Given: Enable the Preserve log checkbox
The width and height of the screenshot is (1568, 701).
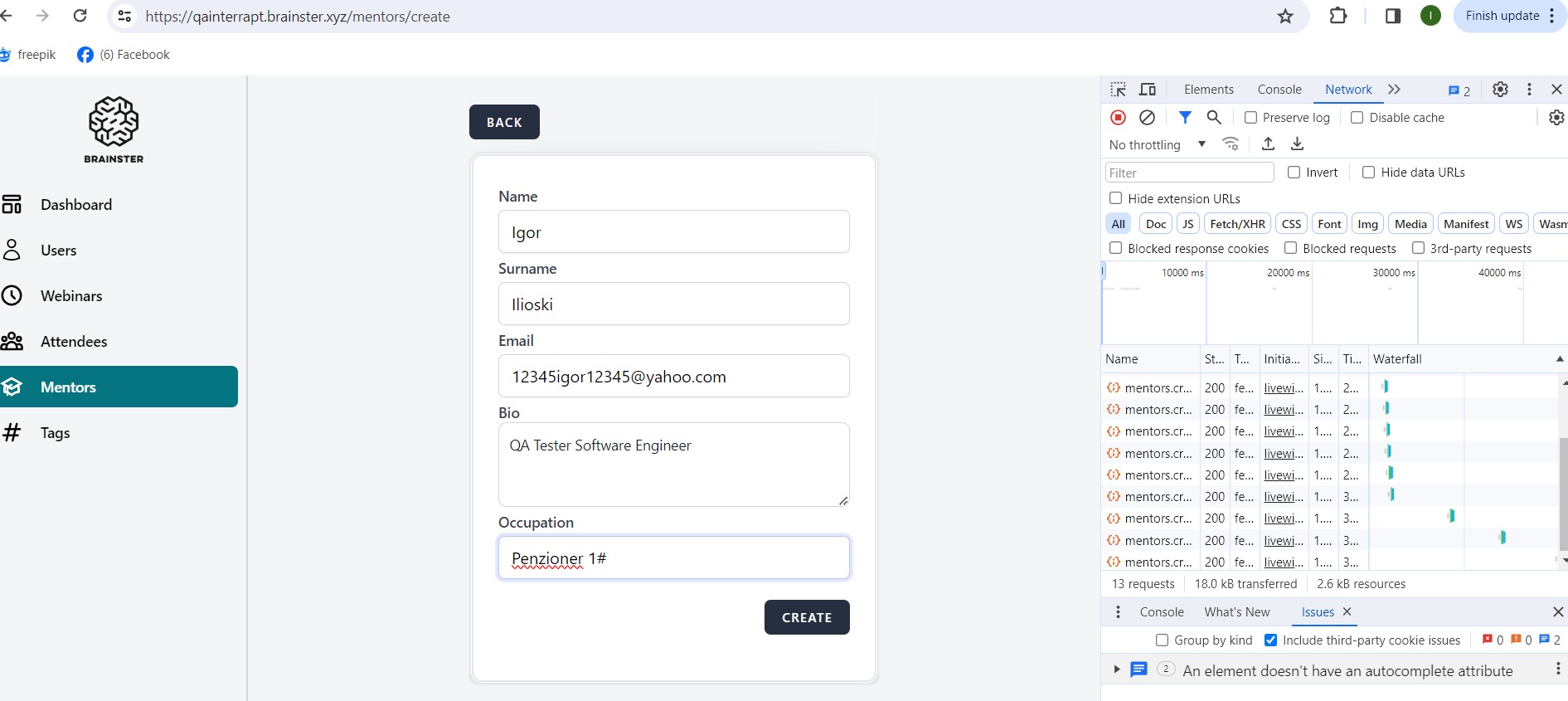Looking at the screenshot, I should (x=1251, y=118).
